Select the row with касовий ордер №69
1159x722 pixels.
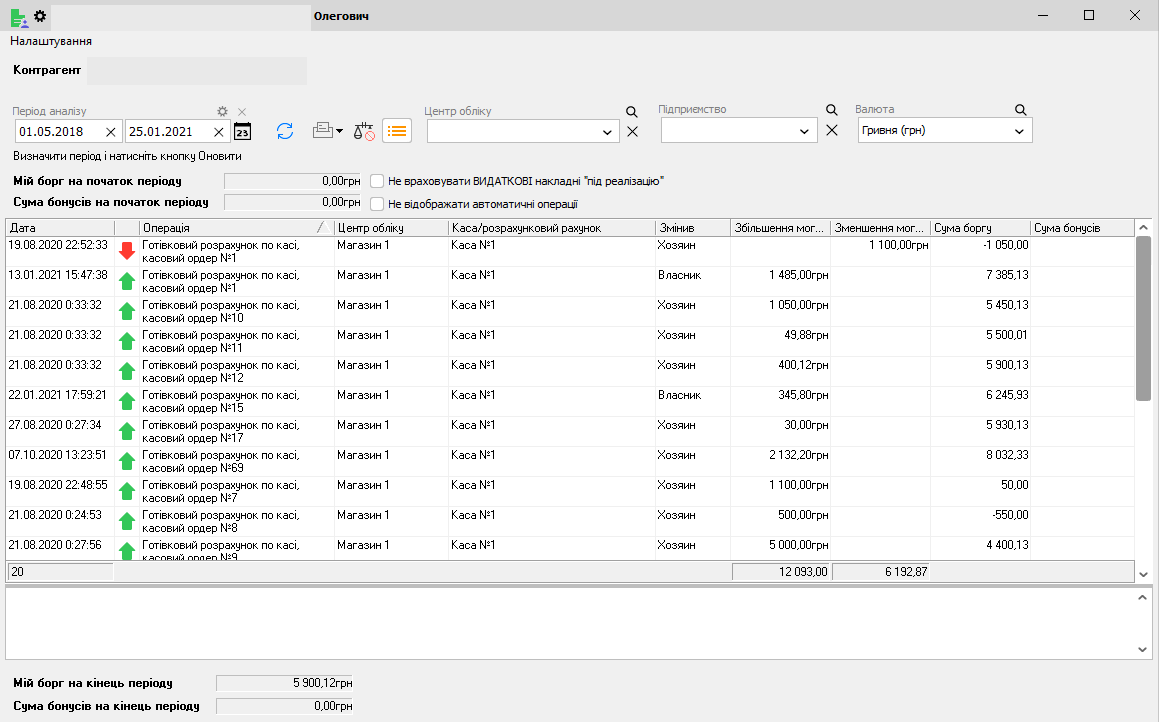point(570,462)
